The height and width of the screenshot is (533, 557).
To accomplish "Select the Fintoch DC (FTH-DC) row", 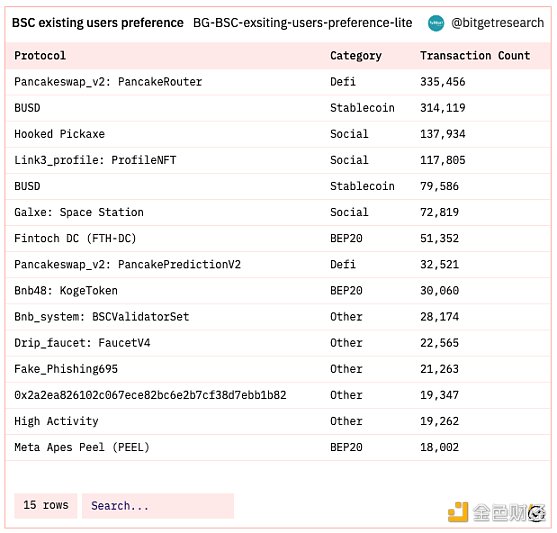I will pyautogui.click(x=278, y=238).
